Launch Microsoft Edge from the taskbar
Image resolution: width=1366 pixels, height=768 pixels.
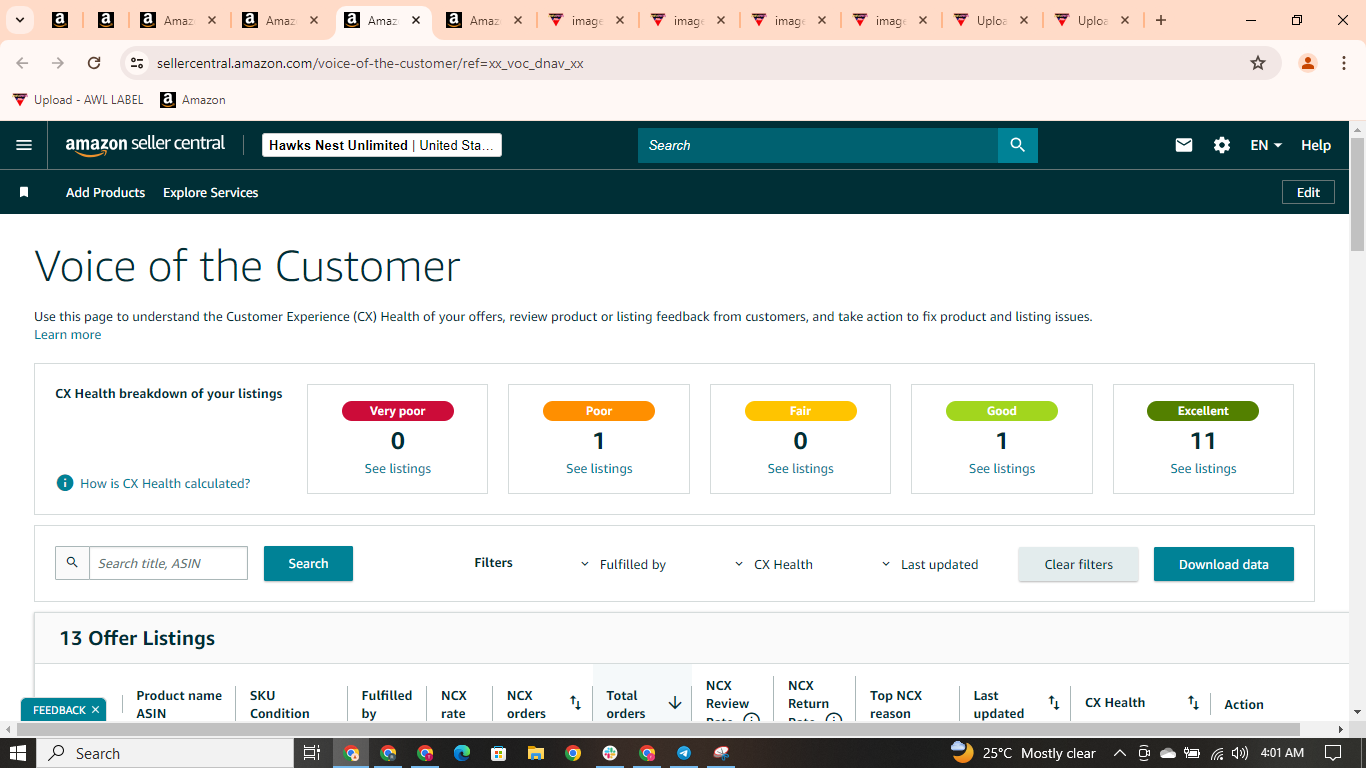tap(461, 753)
